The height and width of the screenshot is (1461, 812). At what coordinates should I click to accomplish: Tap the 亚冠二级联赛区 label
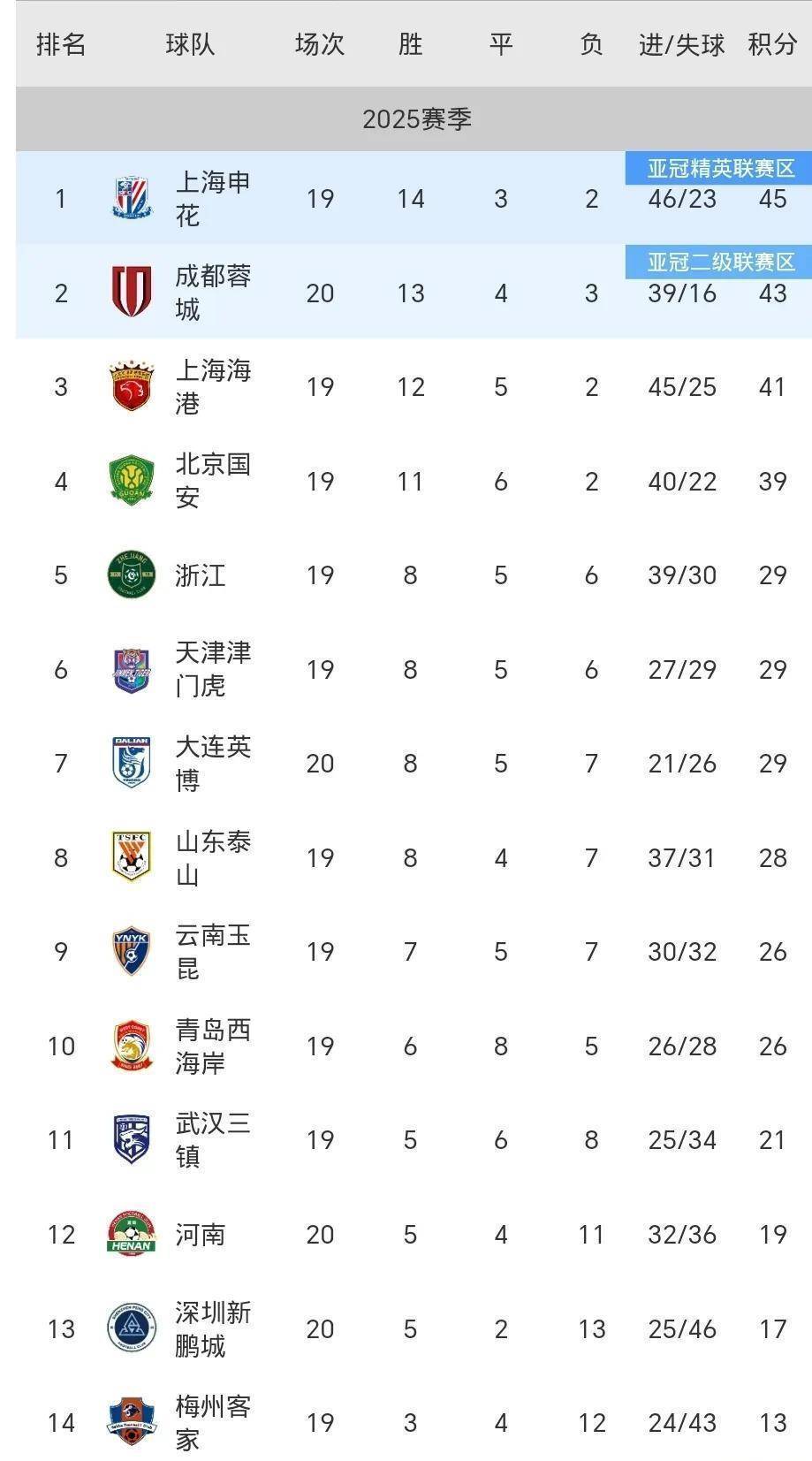719,262
